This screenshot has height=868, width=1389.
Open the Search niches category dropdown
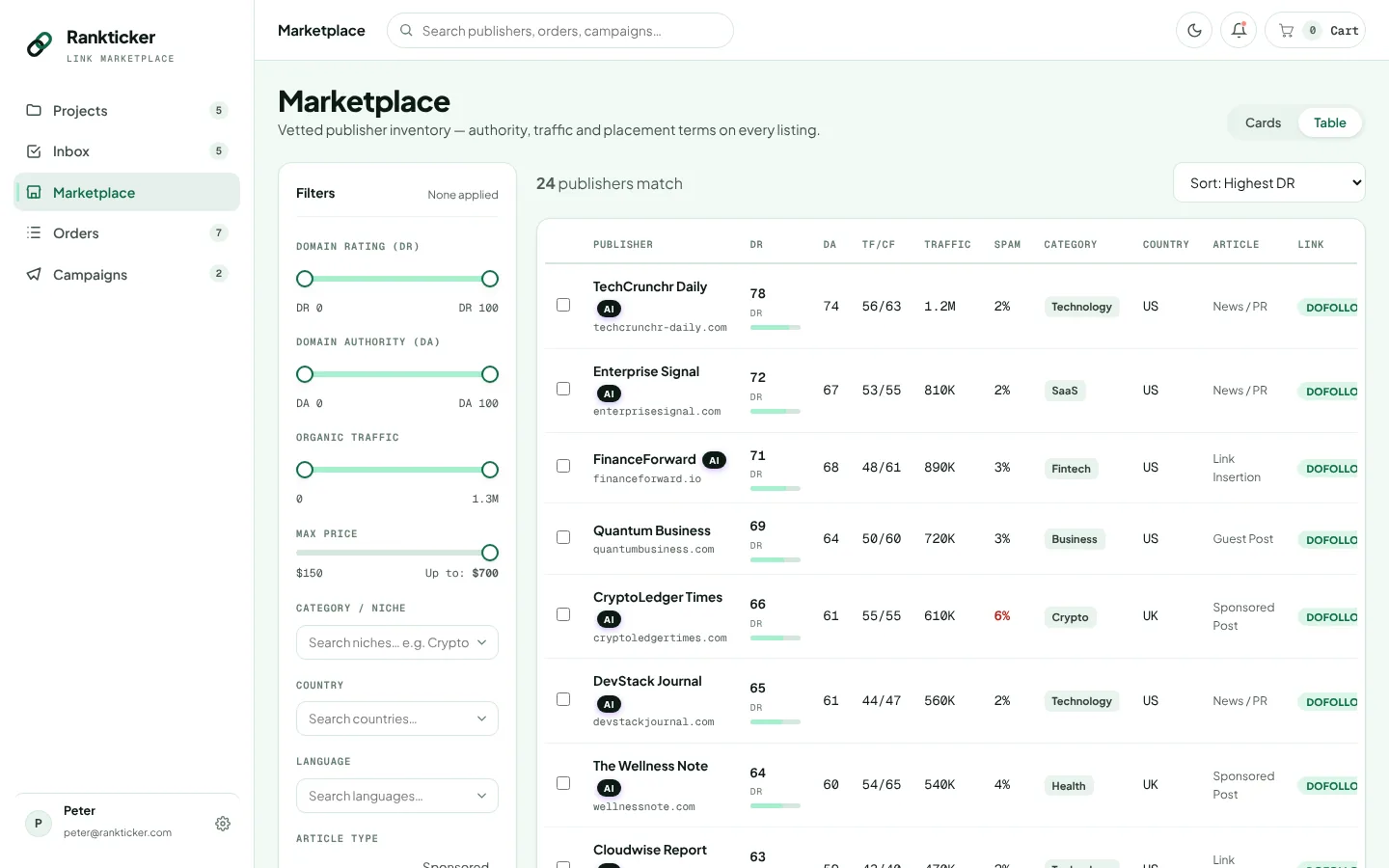click(x=397, y=642)
